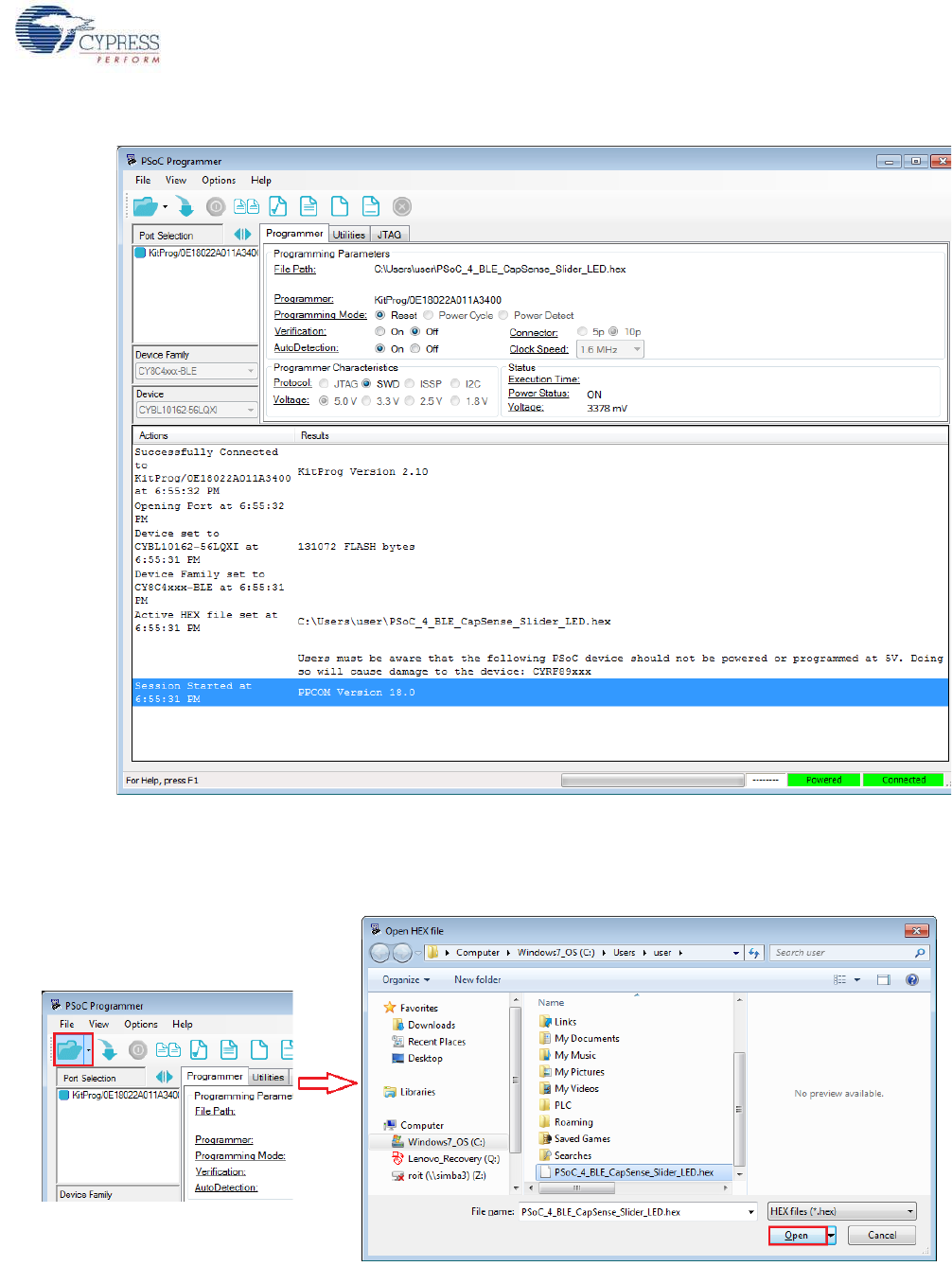Switch to the Utilities tab in the main window
952x1266 pixels.
coord(349,235)
